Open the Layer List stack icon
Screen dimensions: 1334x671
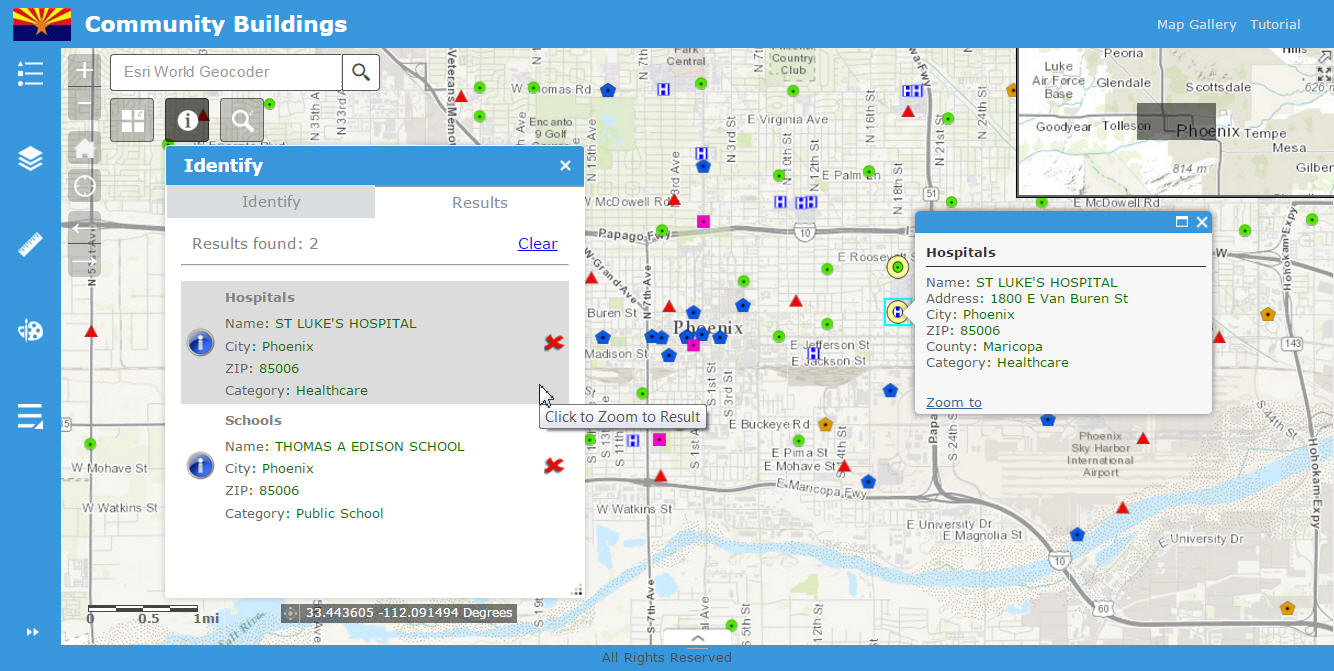pos(30,159)
